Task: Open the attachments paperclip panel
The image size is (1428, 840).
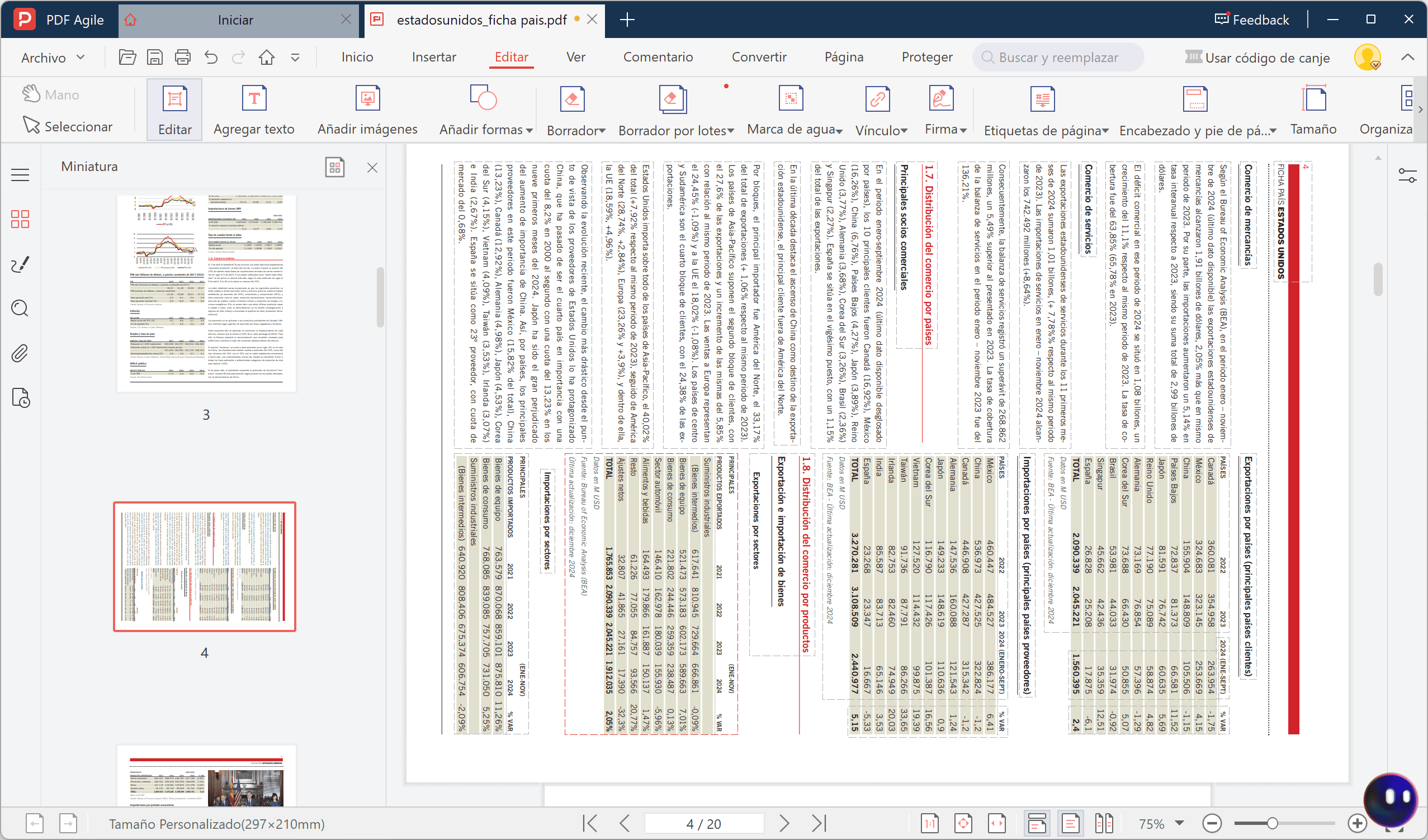Action: tap(20, 353)
